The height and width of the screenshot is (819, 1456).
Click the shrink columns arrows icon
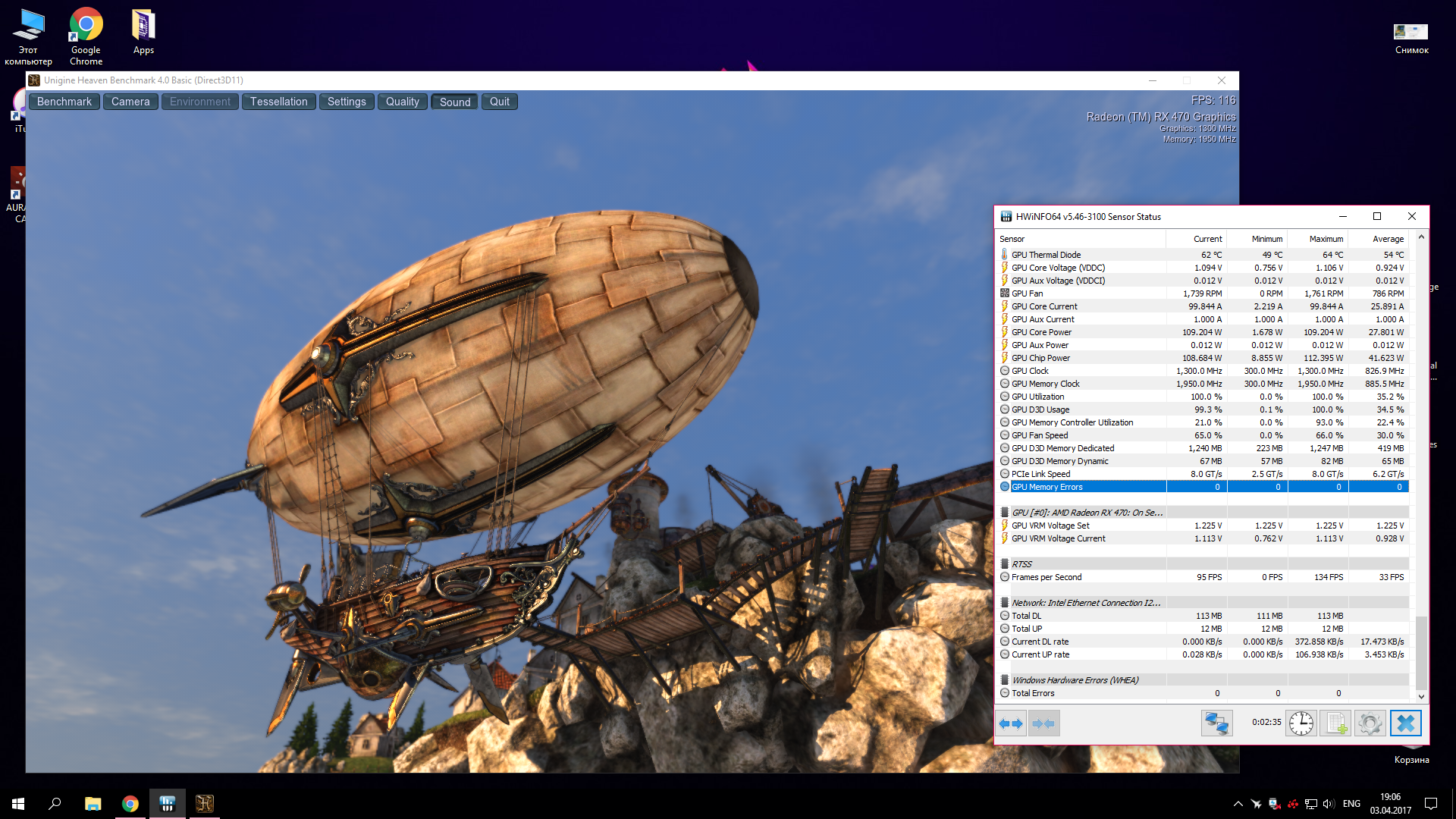tap(1043, 723)
